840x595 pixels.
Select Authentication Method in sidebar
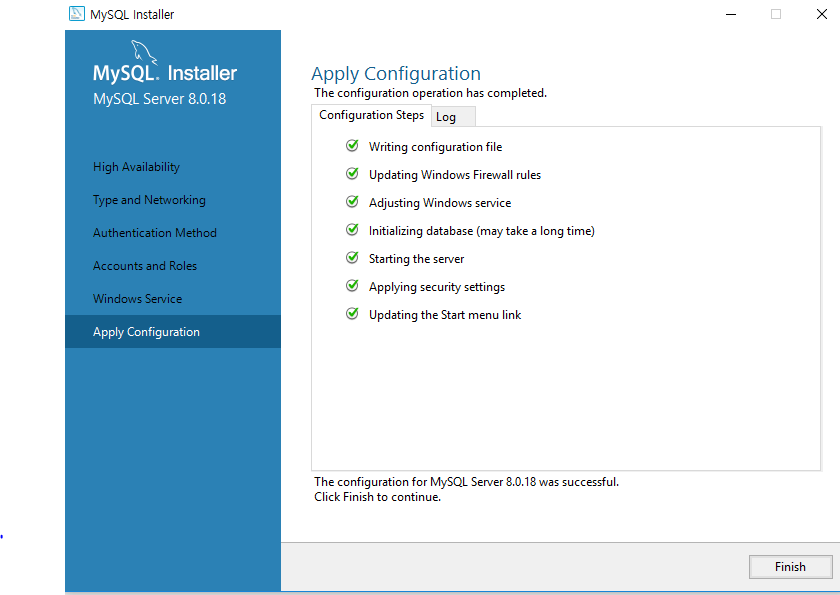[x=155, y=233]
